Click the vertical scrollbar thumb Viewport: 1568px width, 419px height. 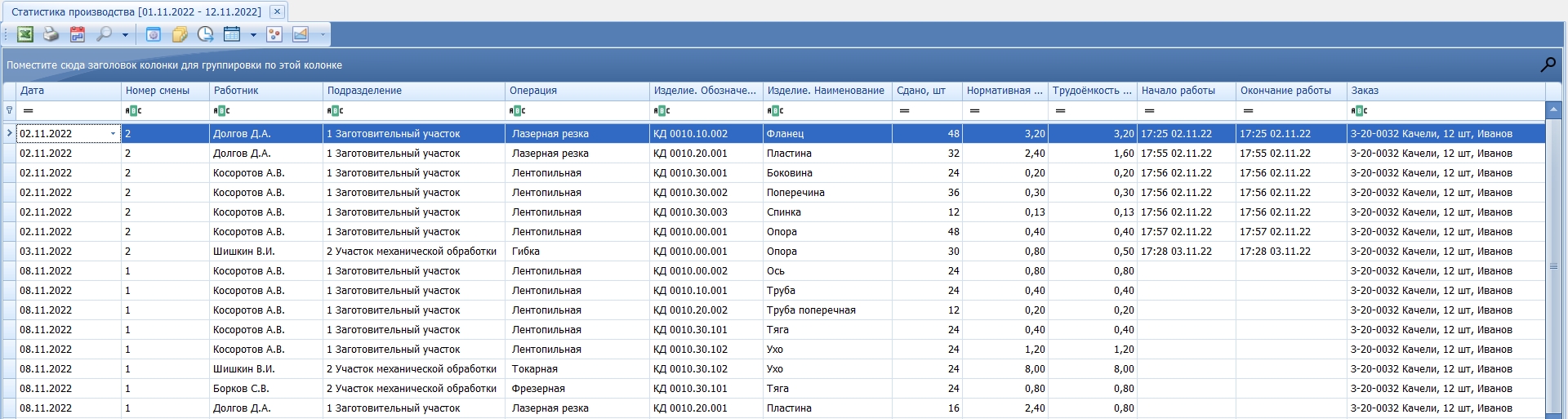[1553, 266]
